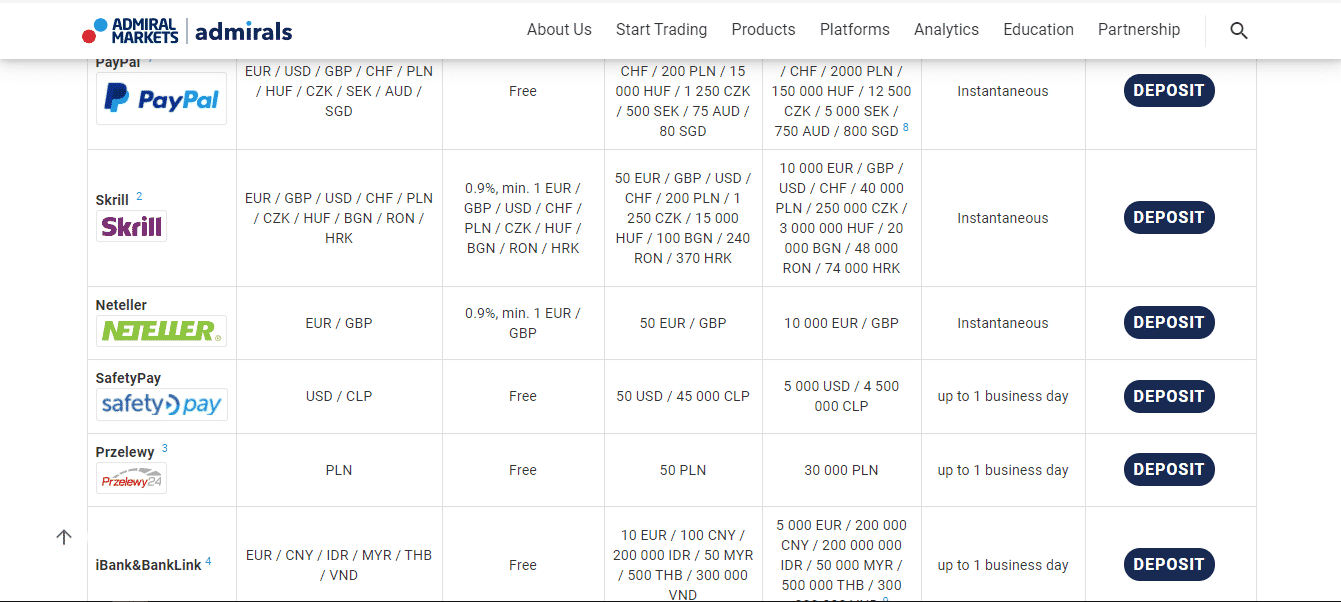The height and width of the screenshot is (602, 1341).
Task: Expand the Analytics navigation menu
Action: coord(946,30)
